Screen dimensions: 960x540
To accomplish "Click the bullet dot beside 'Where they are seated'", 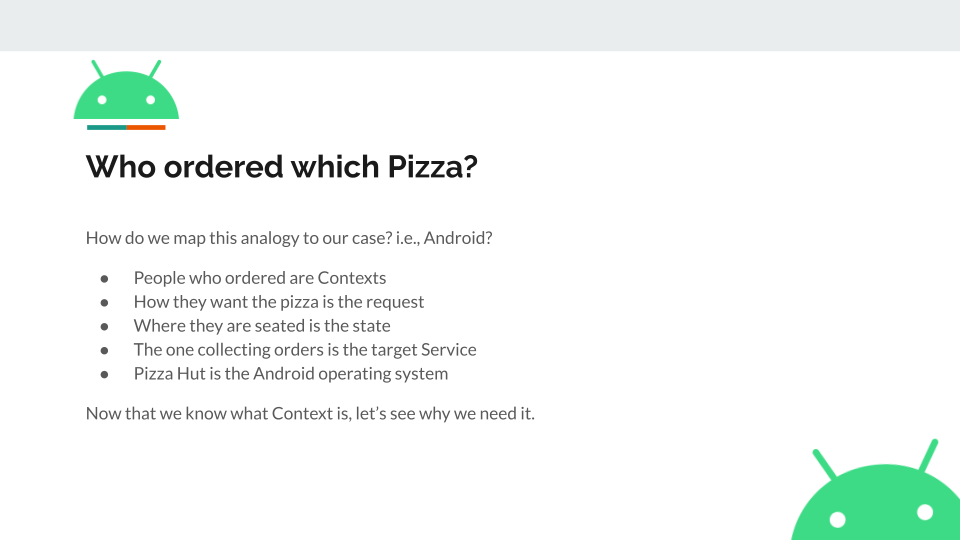I will (x=105, y=326).
